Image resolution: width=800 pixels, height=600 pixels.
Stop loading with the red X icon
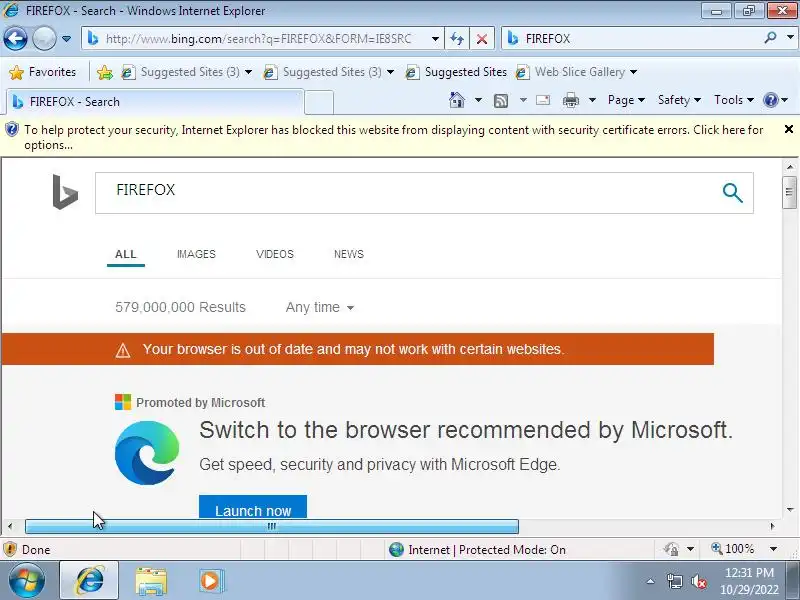click(482, 39)
